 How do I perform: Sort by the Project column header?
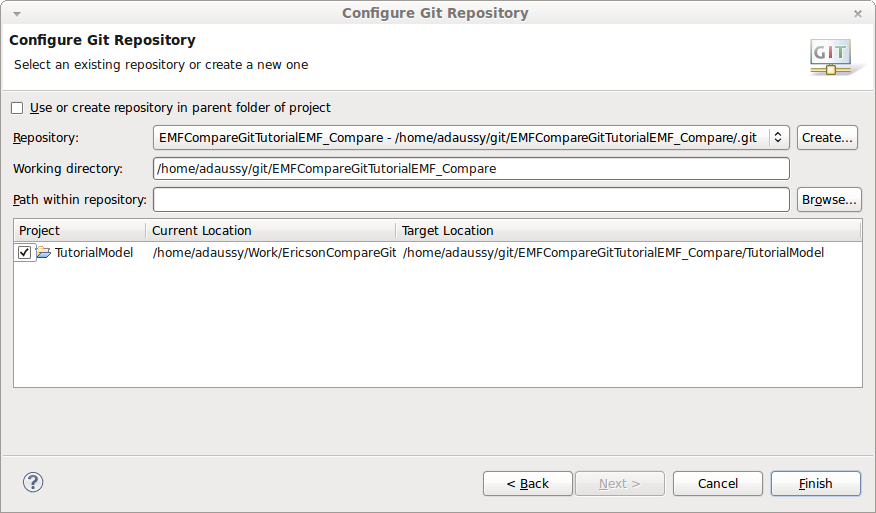click(x=80, y=231)
